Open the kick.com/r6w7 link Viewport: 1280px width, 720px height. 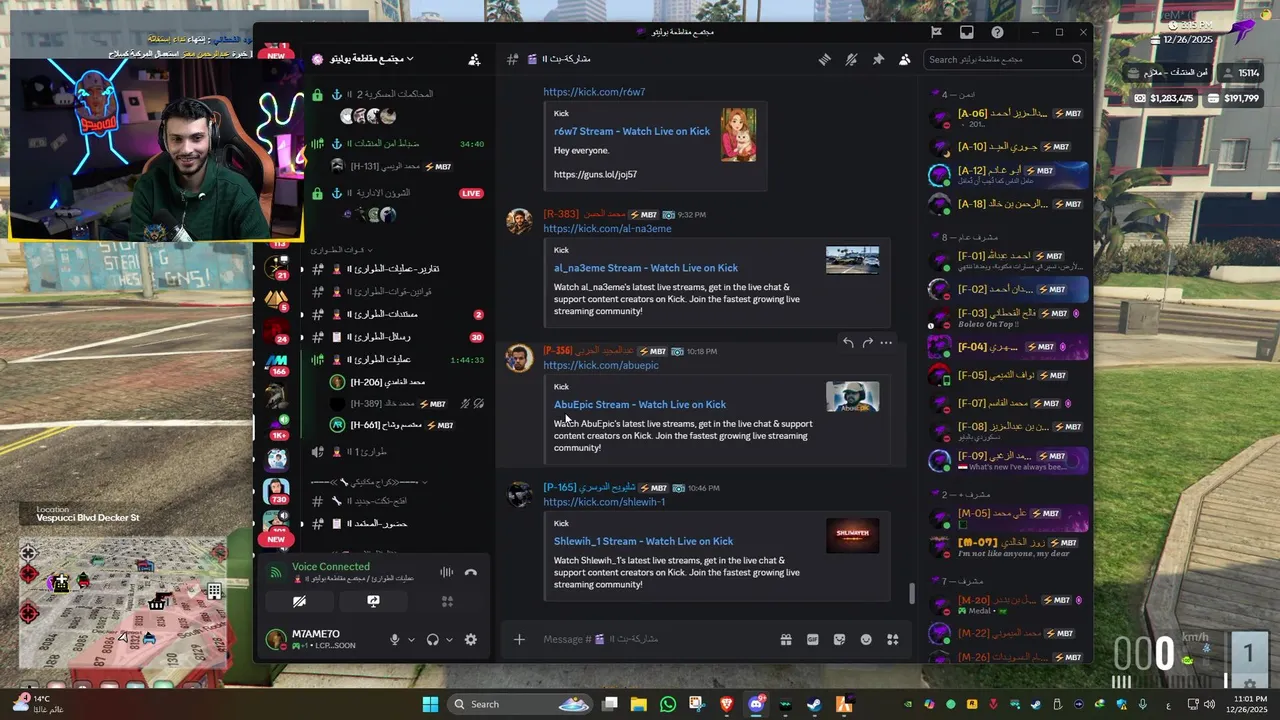[x=594, y=92]
